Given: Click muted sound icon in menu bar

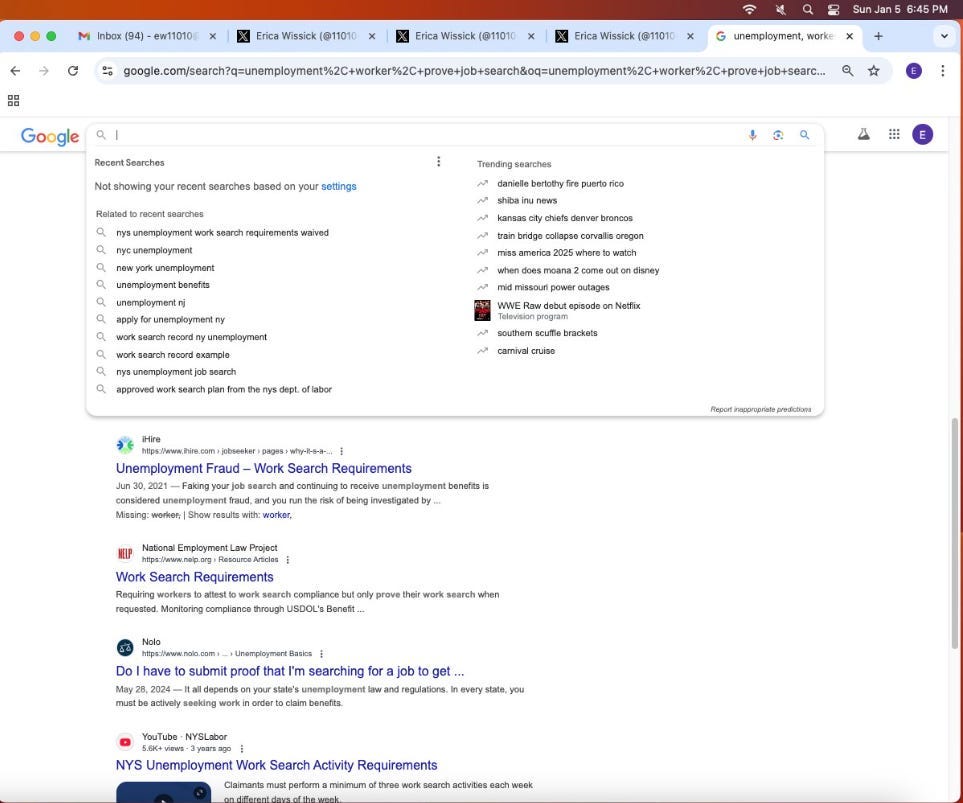Looking at the screenshot, I should [781, 9].
